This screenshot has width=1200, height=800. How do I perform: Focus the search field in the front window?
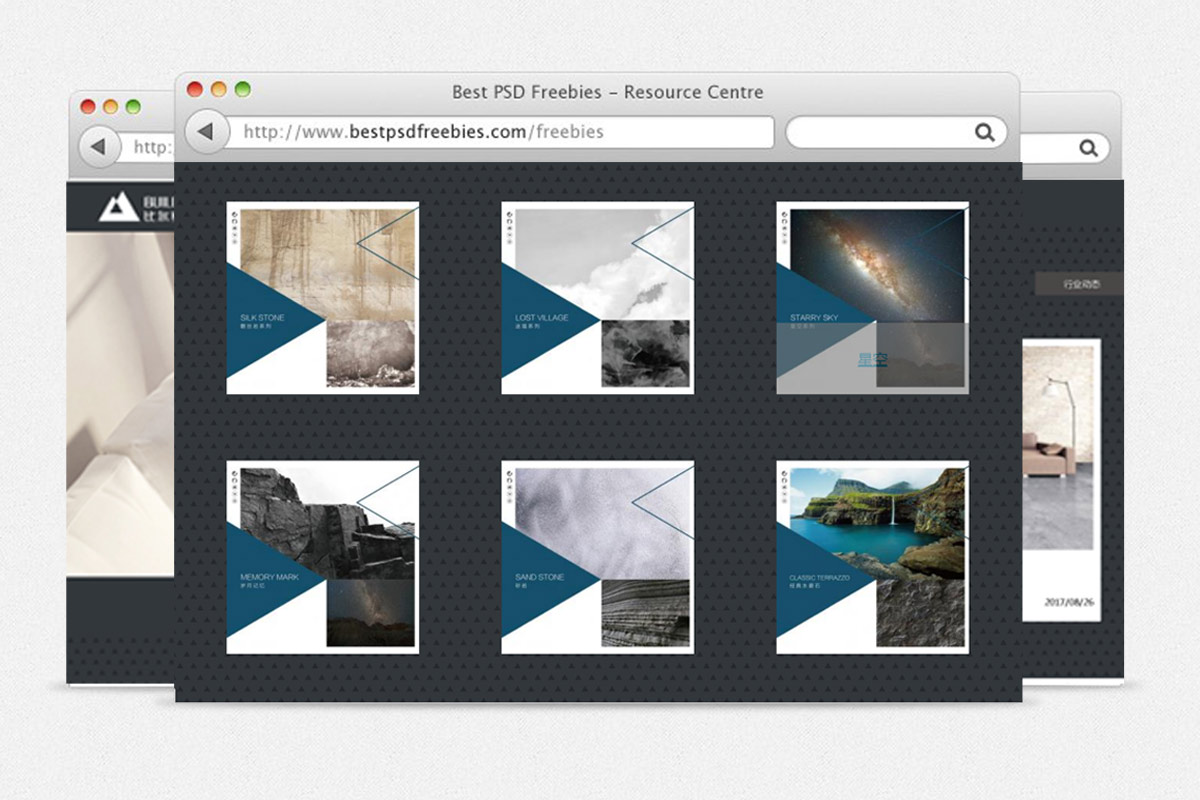click(x=896, y=132)
